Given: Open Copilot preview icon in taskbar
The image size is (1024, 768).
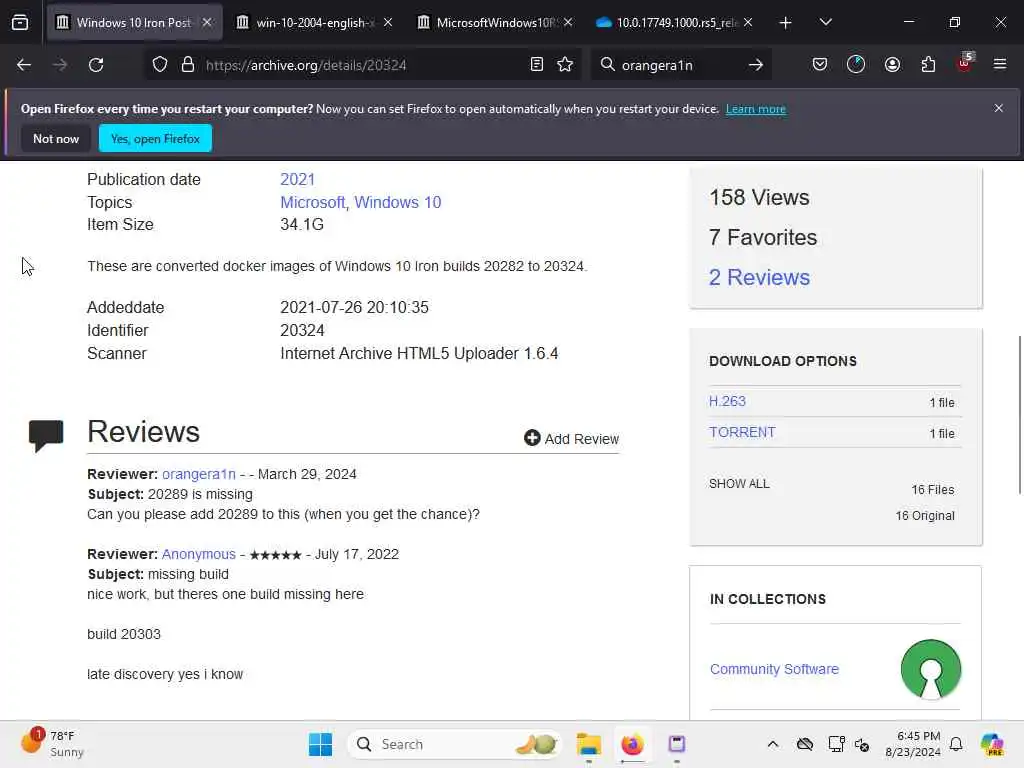Looking at the screenshot, I should click(992, 744).
